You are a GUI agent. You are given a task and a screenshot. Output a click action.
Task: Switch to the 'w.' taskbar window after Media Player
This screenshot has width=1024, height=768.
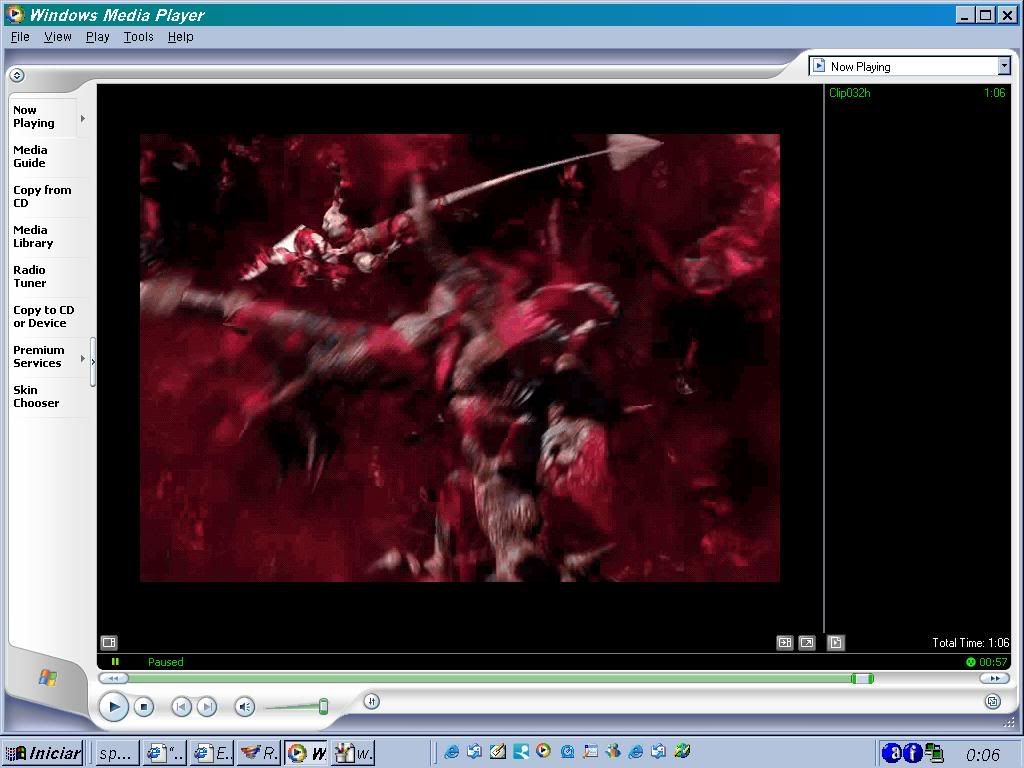click(353, 753)
